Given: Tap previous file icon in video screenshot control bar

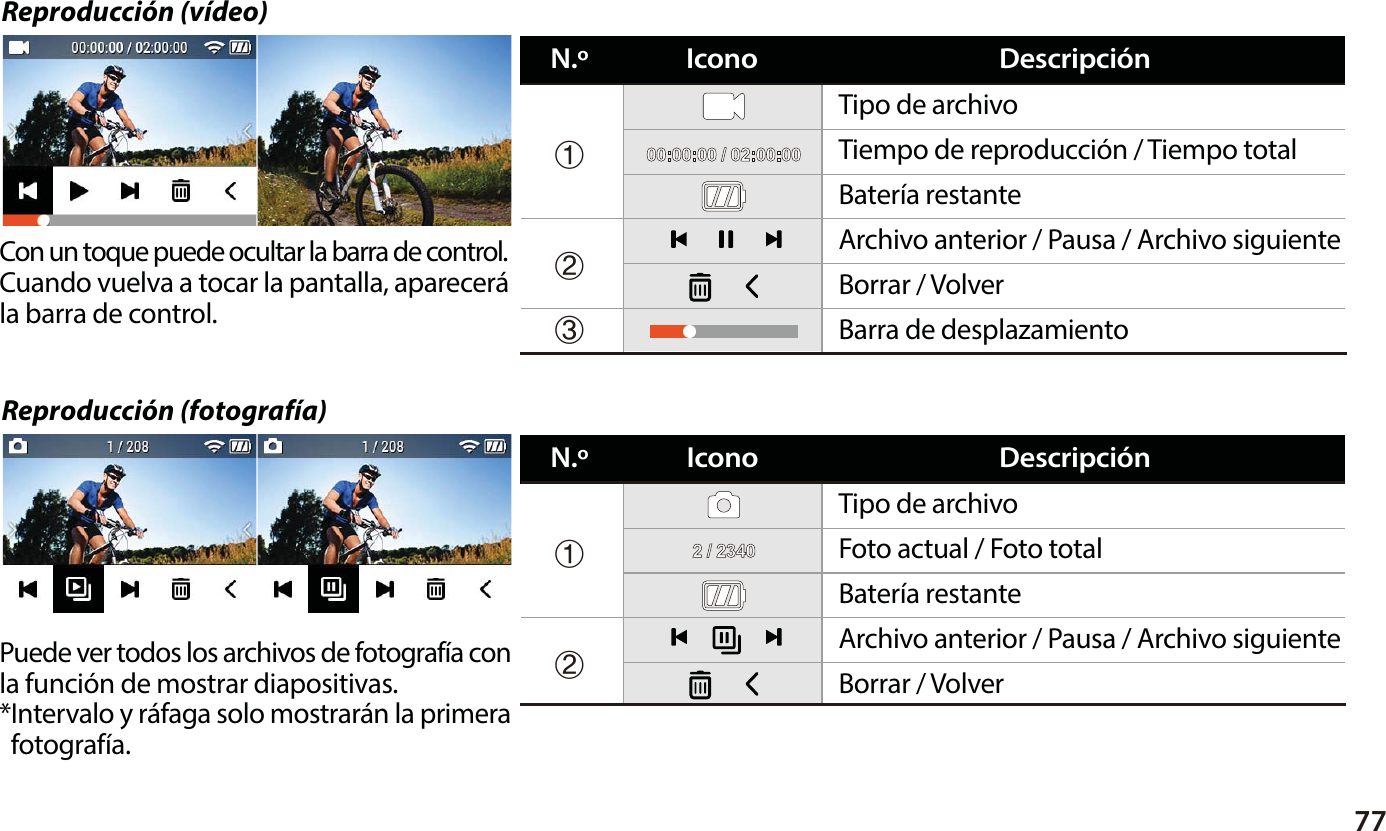Looking at the screenshot, I should coord(28,190).
